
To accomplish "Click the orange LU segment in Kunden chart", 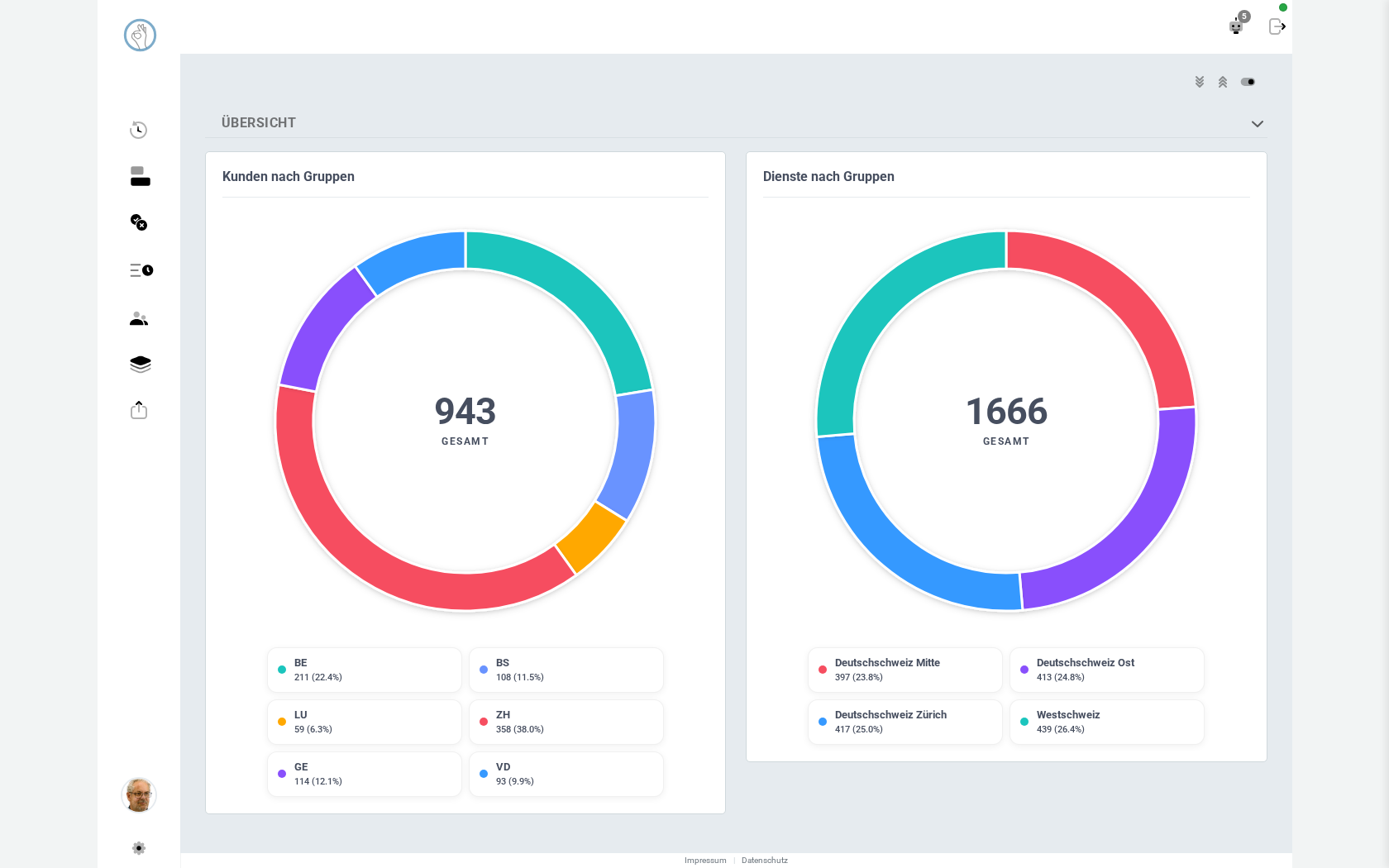I will (590, 538).
